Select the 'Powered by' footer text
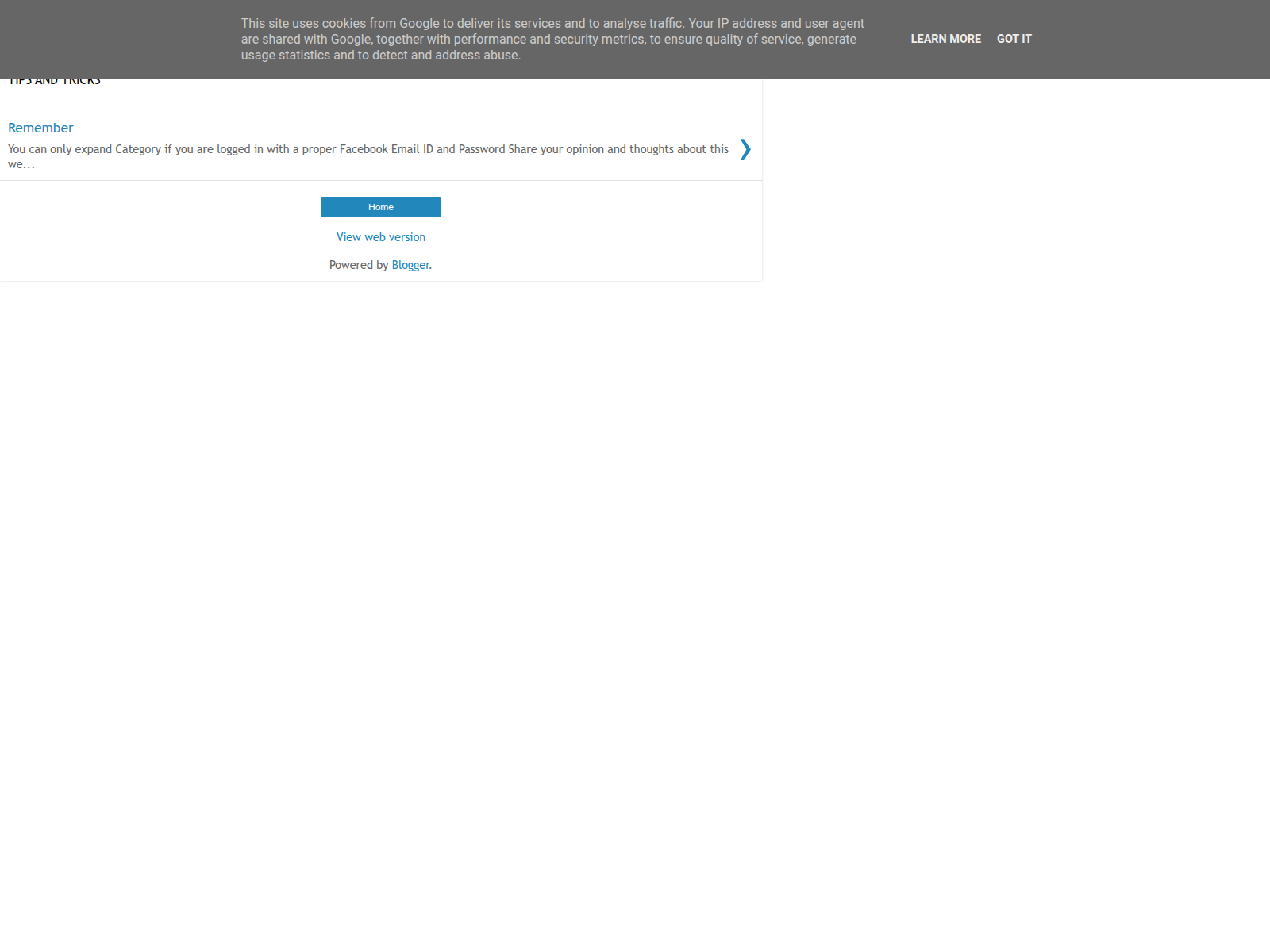The height and width of the screenshot is (952, 1270). click(359, 265)
